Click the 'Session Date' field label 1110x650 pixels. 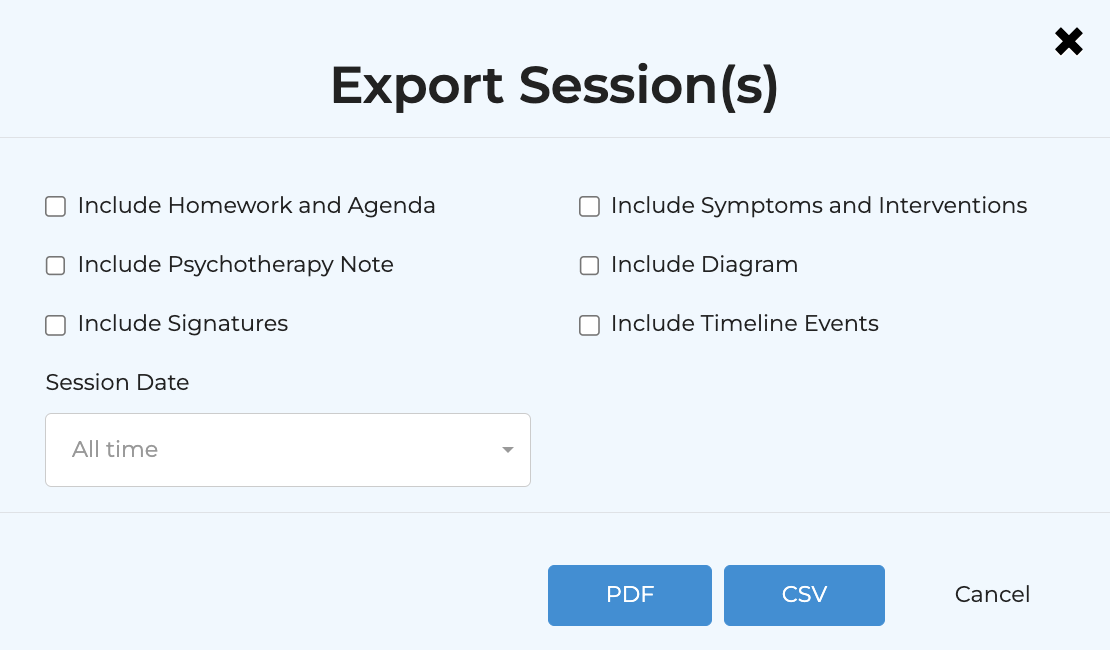click(x=117, y=382)
